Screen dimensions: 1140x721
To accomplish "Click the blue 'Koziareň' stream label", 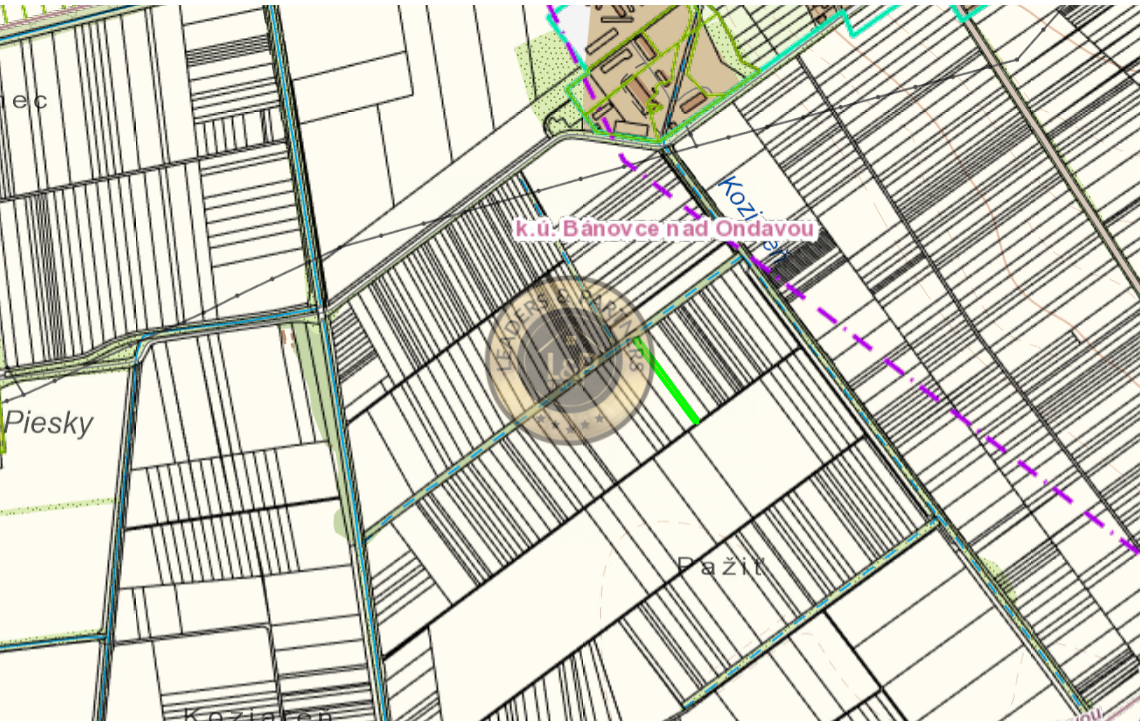I will pyautogui.click(x=753, y=218).
